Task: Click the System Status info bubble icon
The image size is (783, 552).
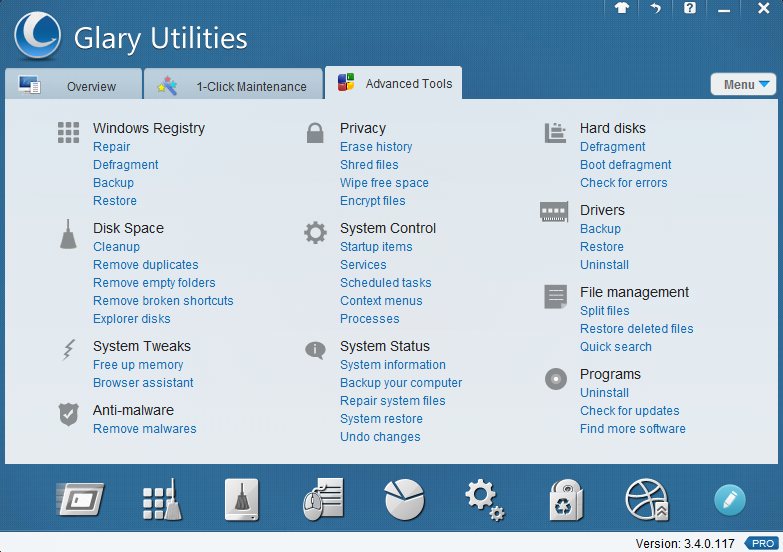Action: pyautogui.click(x=315, y=350)
